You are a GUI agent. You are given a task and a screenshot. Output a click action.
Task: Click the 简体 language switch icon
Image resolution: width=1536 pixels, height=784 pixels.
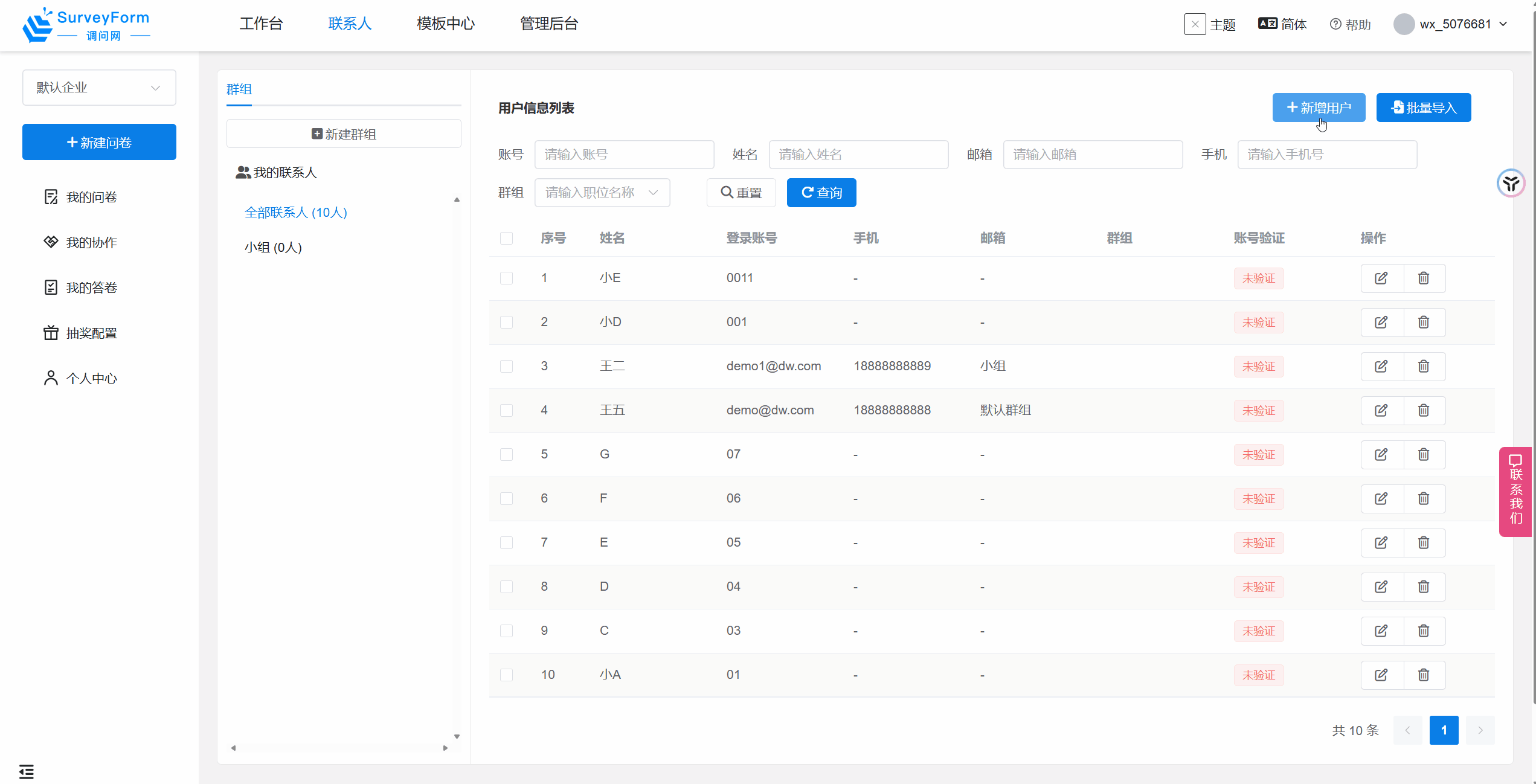[1267, 24]
